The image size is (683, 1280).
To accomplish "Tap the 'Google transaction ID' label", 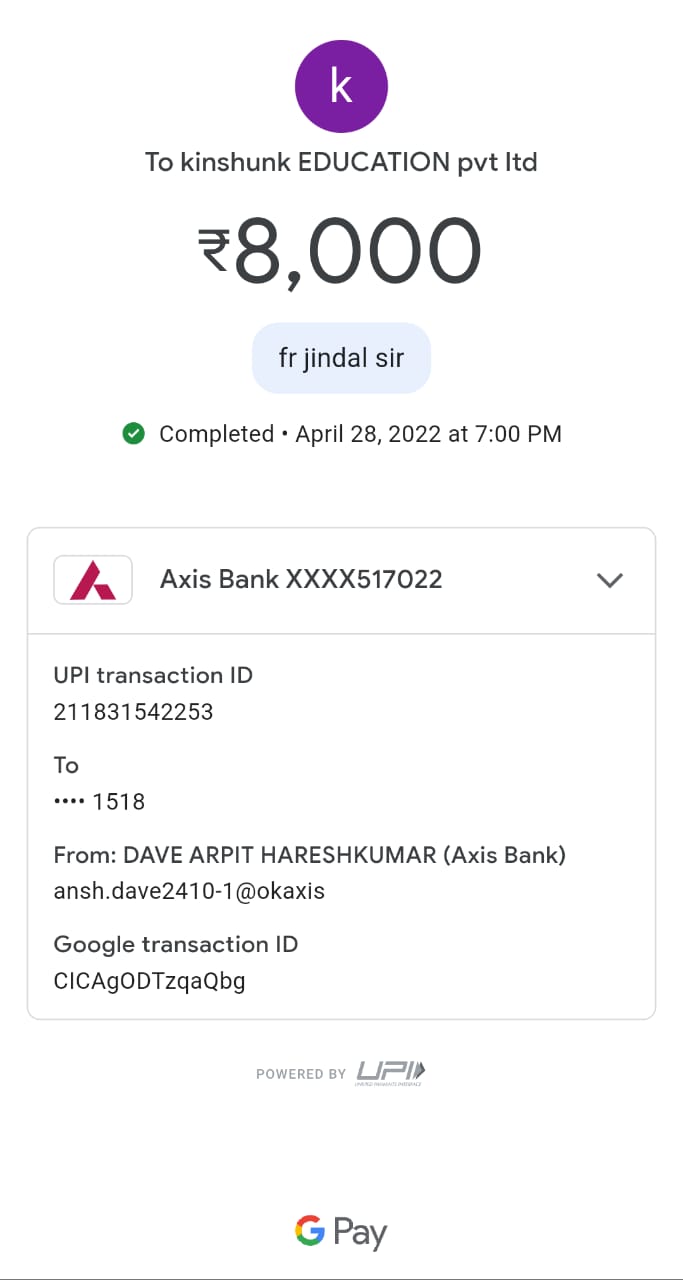I will coord(176,944).
